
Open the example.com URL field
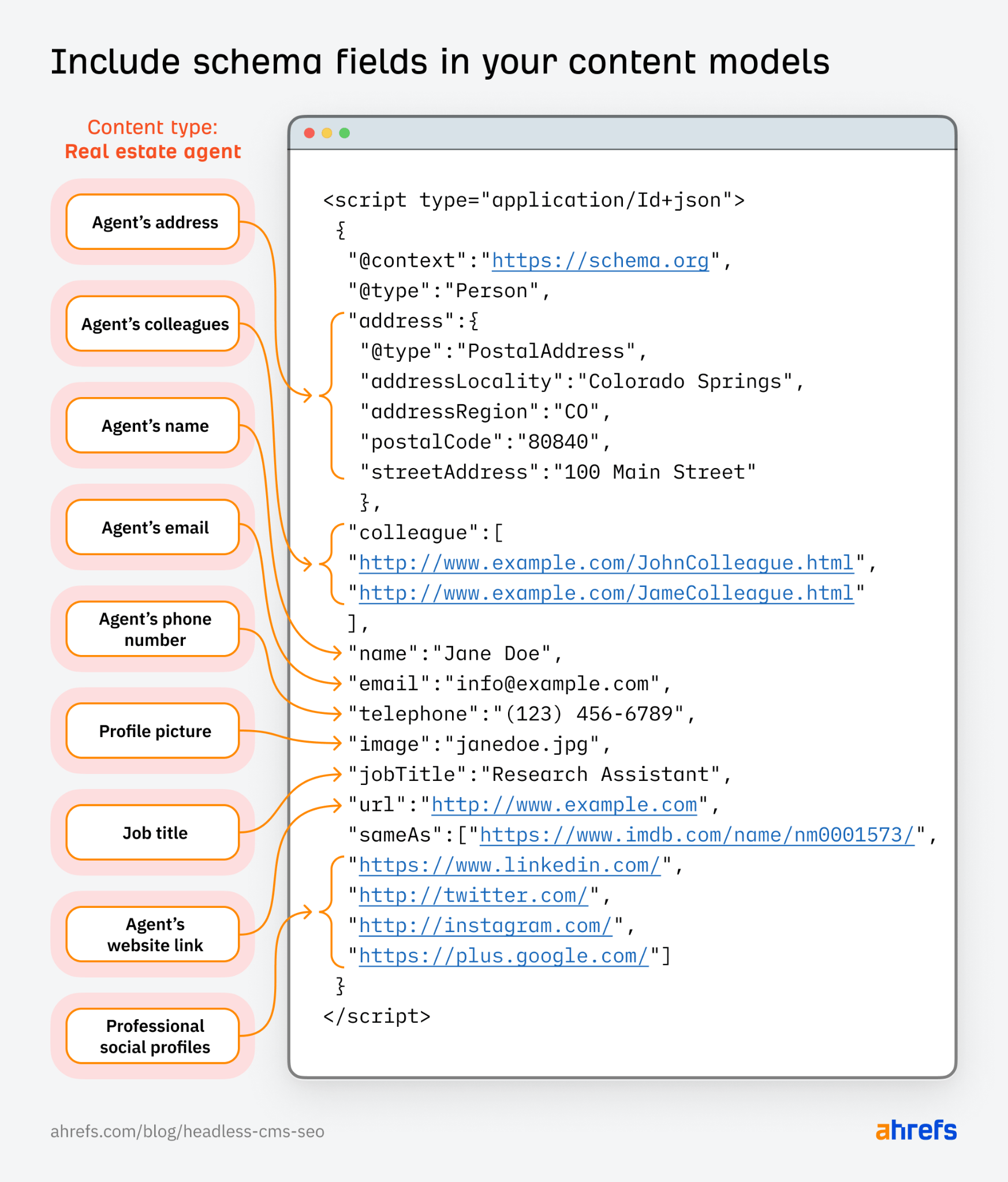click(x=563, y=805)
